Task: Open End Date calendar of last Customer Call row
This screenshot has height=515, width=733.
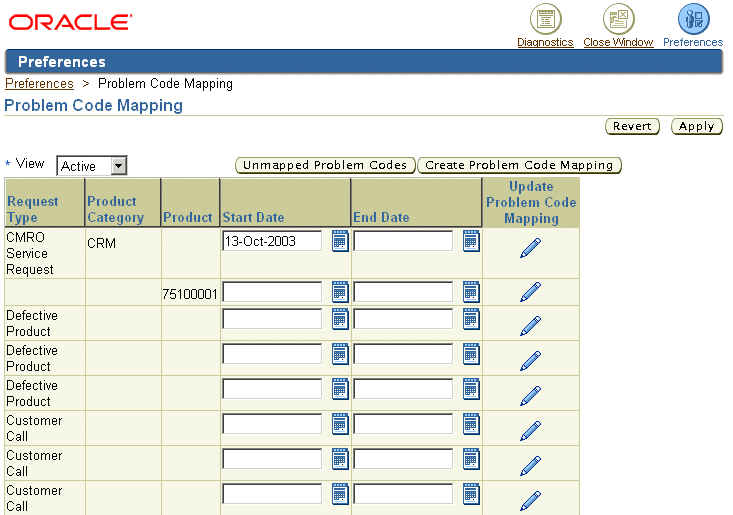Action: tap(471, 494)
